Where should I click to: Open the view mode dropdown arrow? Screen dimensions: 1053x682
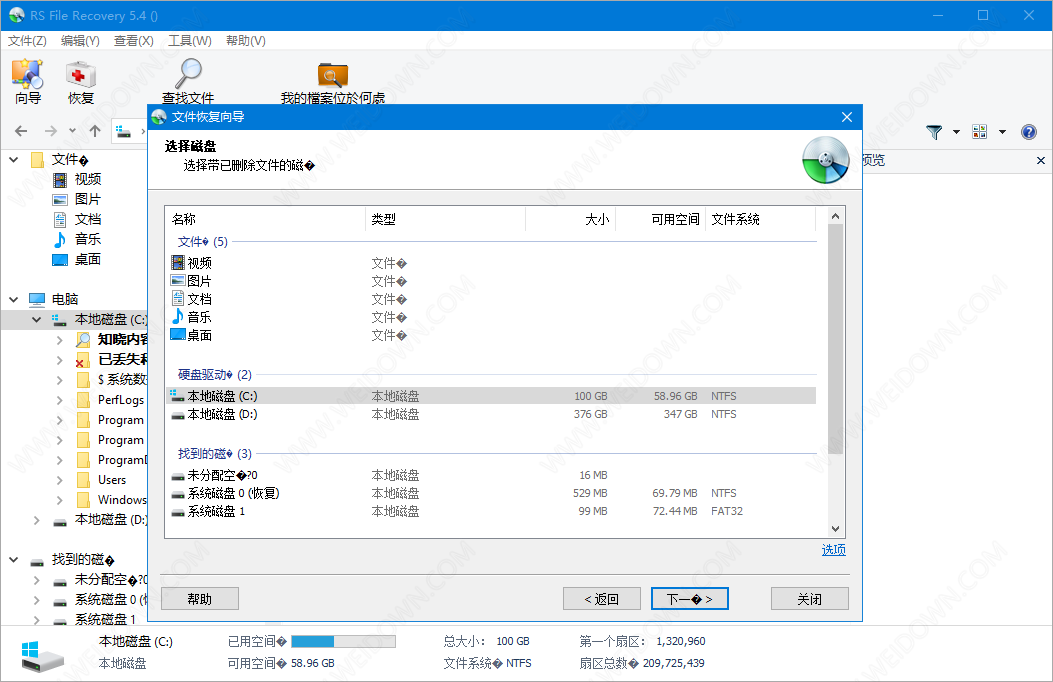[x=1002, y=132]
